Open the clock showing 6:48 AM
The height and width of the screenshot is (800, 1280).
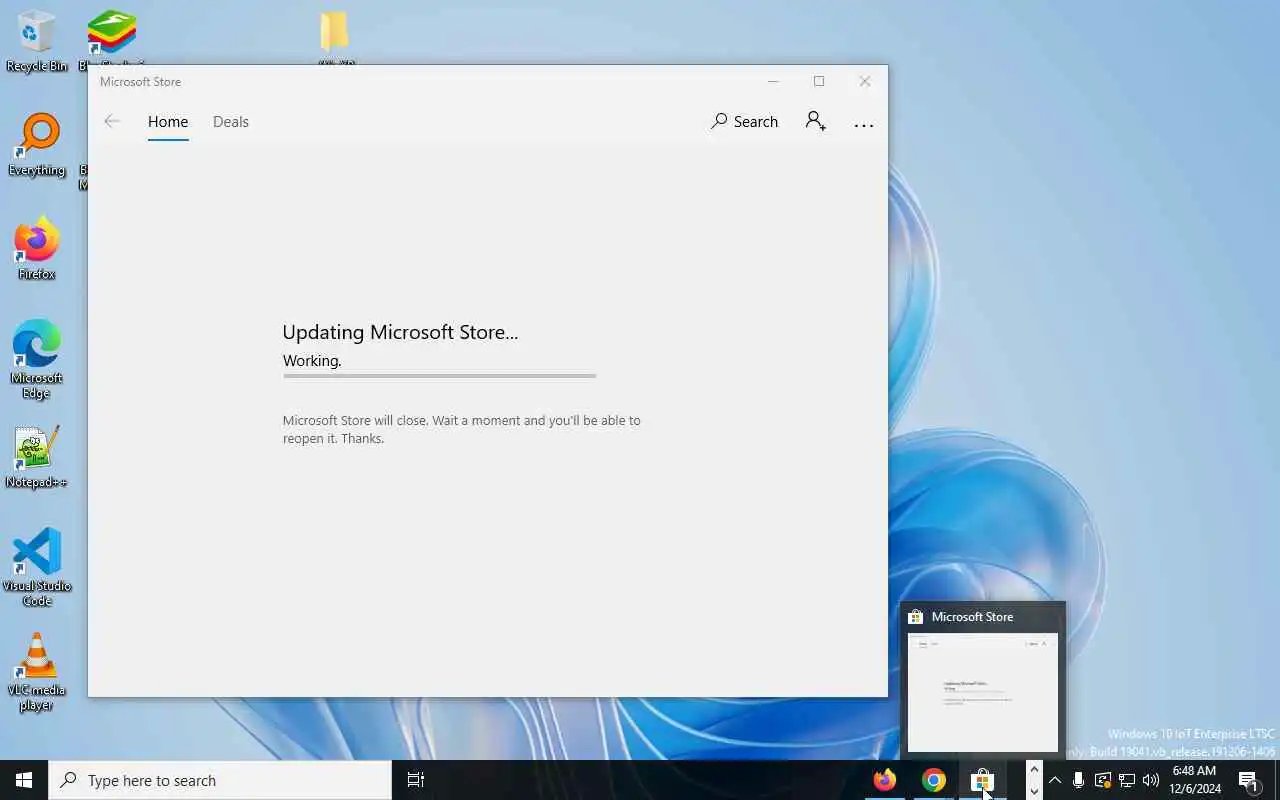[1194, 780]
